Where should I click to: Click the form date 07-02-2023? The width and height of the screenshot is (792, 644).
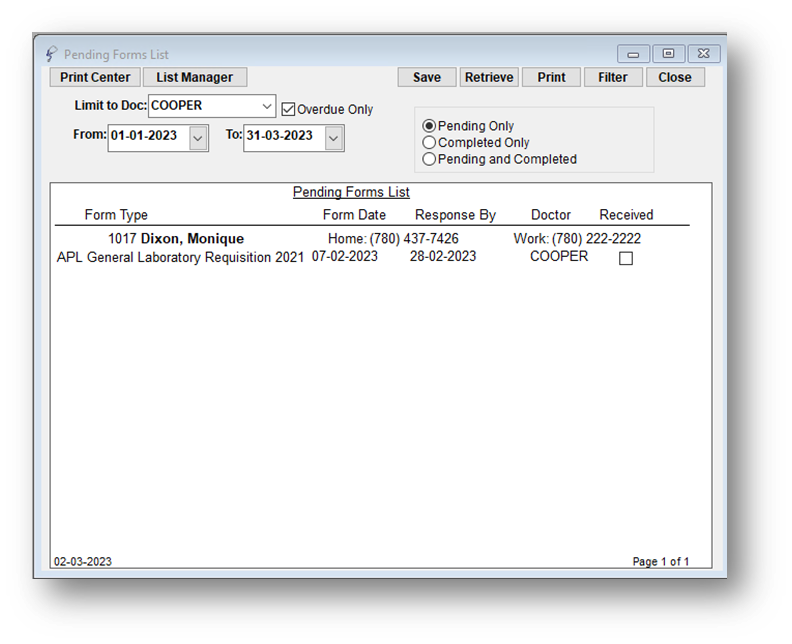[x=345, y=257]
